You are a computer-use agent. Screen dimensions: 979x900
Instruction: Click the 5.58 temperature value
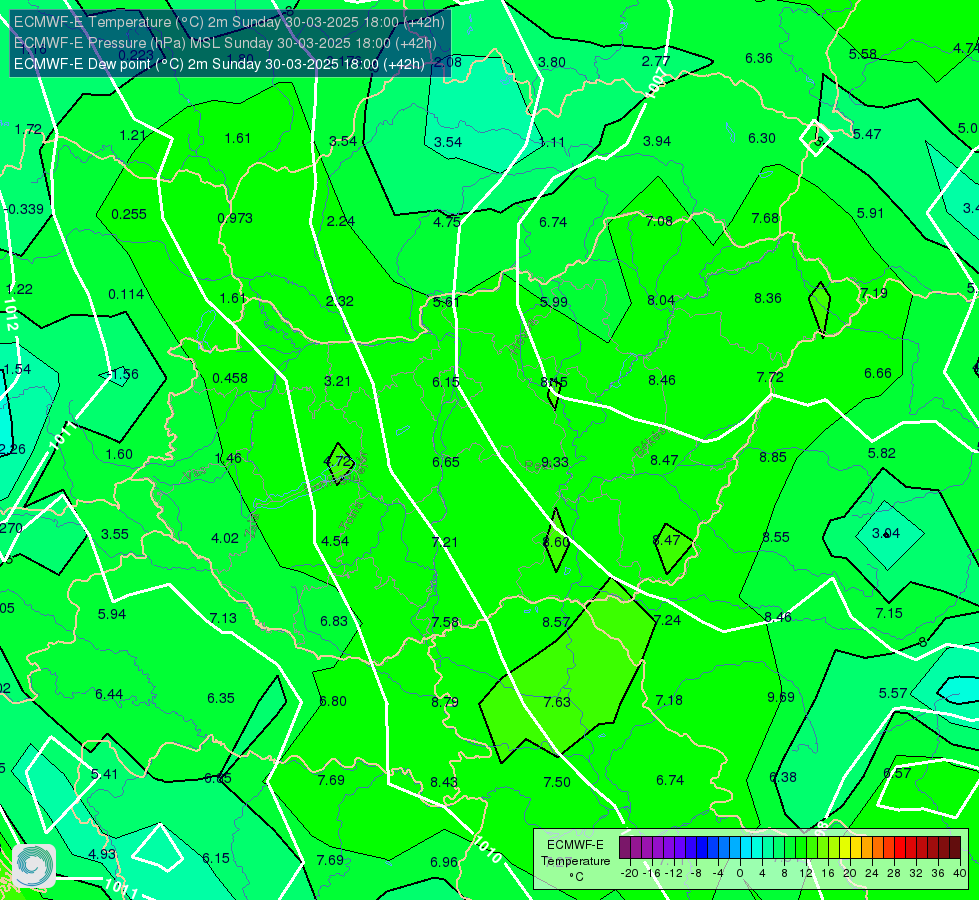point(862,54)
